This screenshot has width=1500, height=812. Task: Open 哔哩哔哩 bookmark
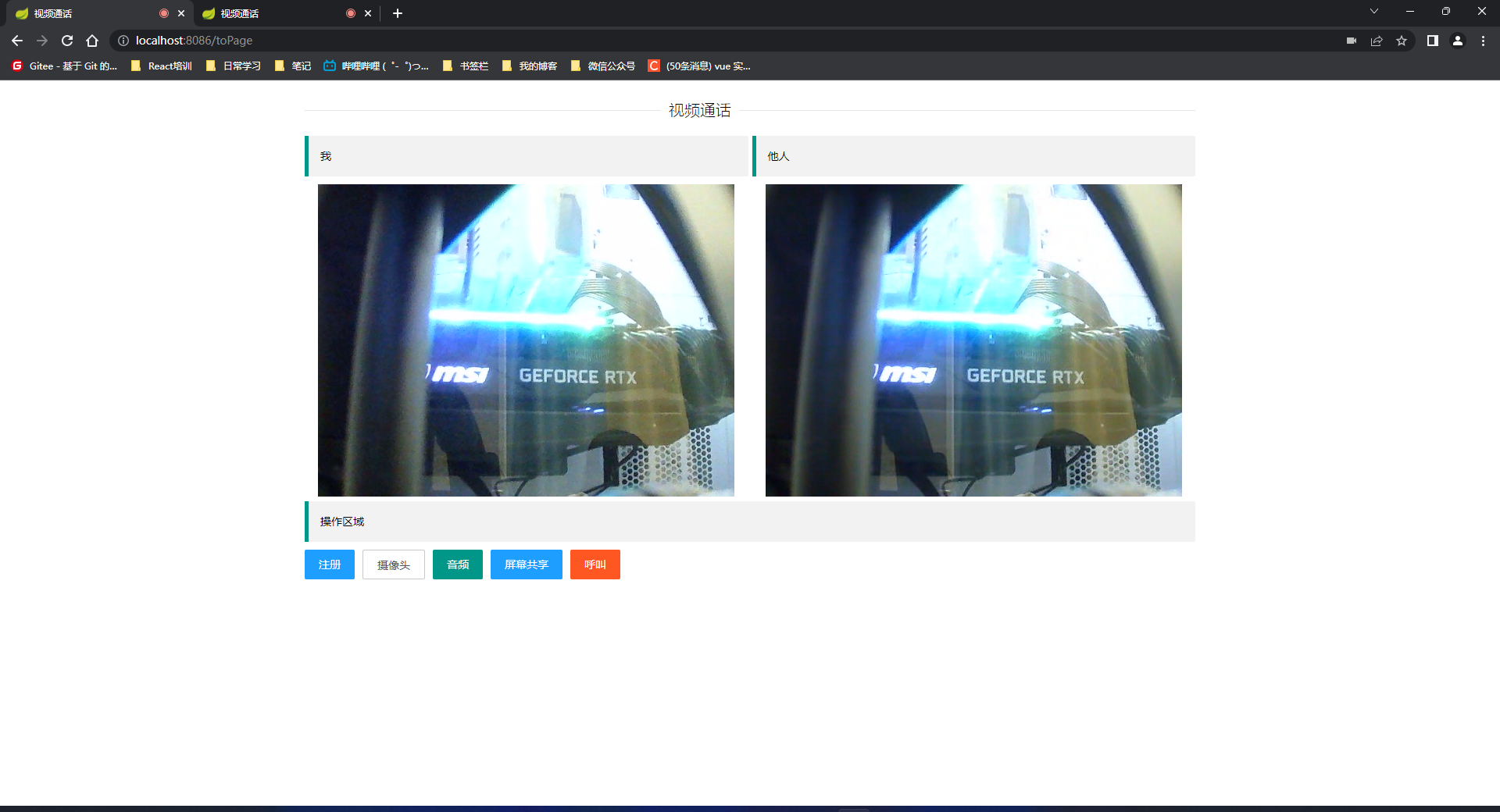point(377,66)
